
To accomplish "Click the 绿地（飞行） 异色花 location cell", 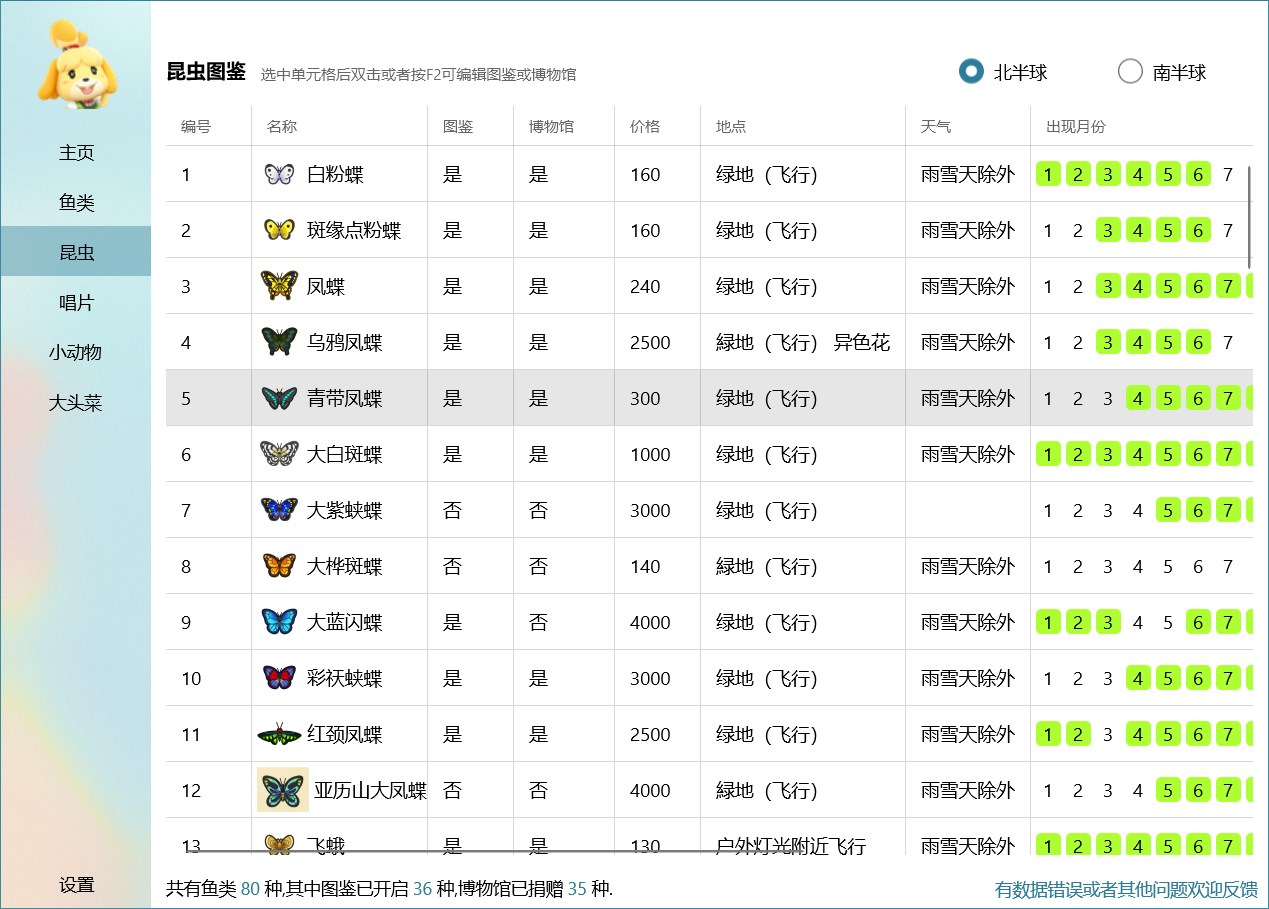I will click(803, 342).
